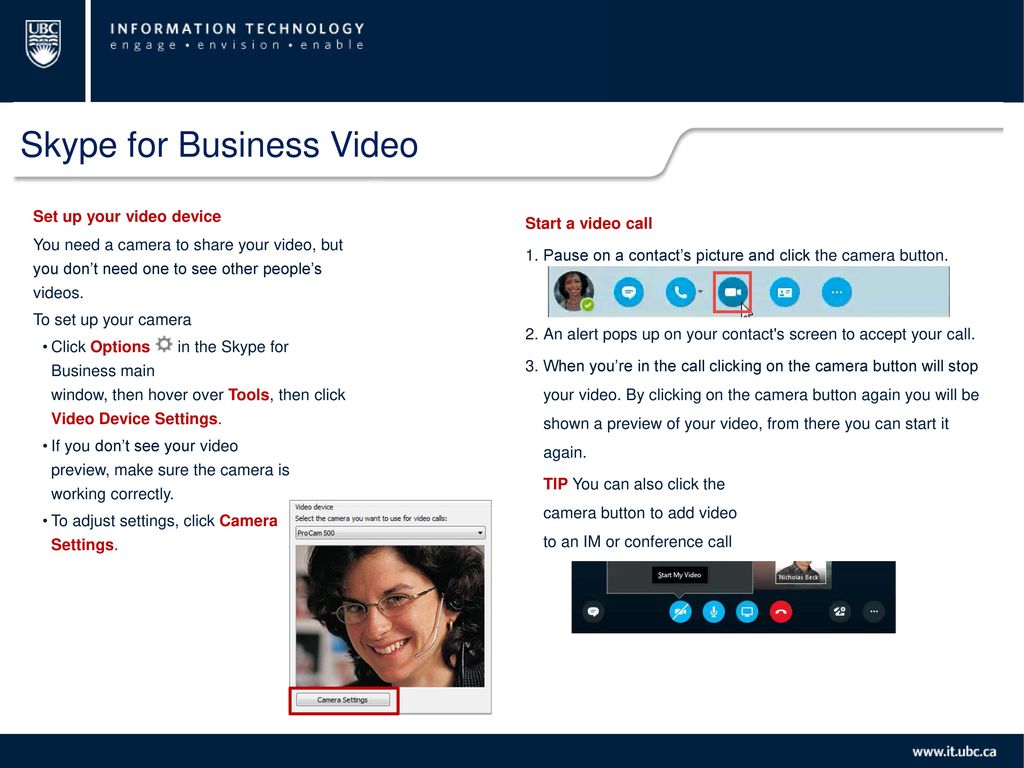Click 'Select the camera you want' label
The image size is (1024, 768).
pyautogui.click(x=371, y=519)
